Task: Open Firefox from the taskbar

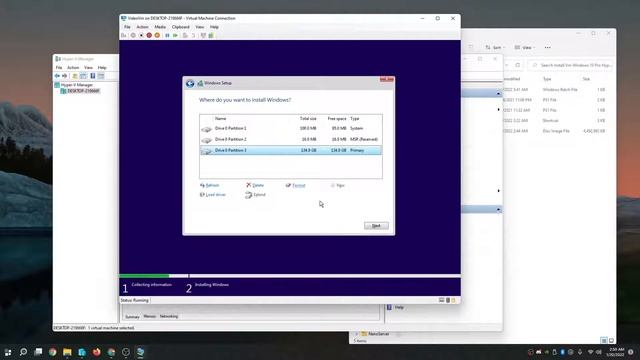Action: pos(96,352)
